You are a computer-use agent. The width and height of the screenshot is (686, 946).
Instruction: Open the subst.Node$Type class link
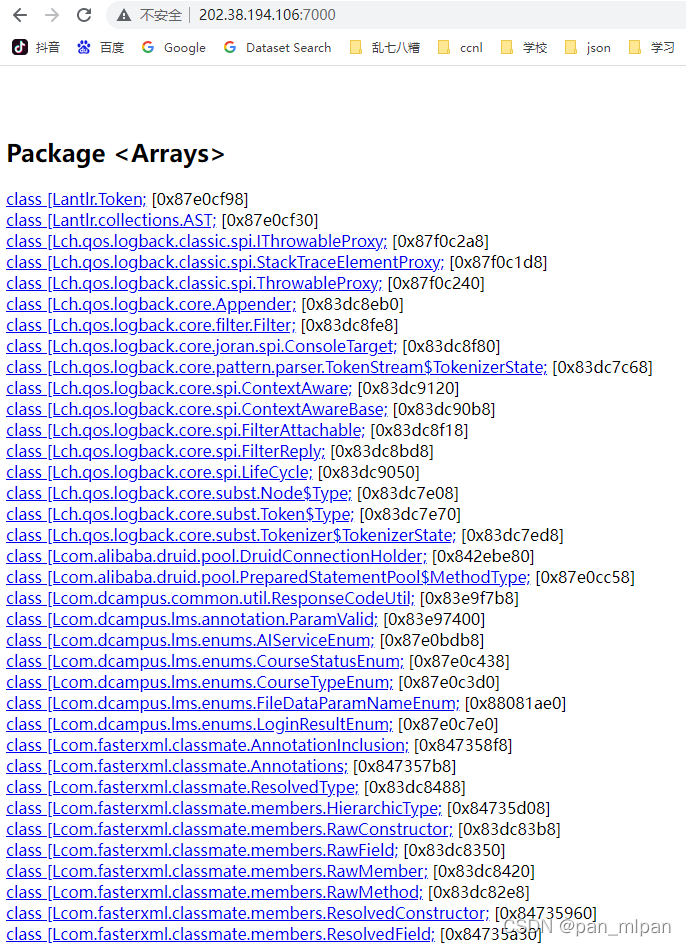[x=179, y=494]
